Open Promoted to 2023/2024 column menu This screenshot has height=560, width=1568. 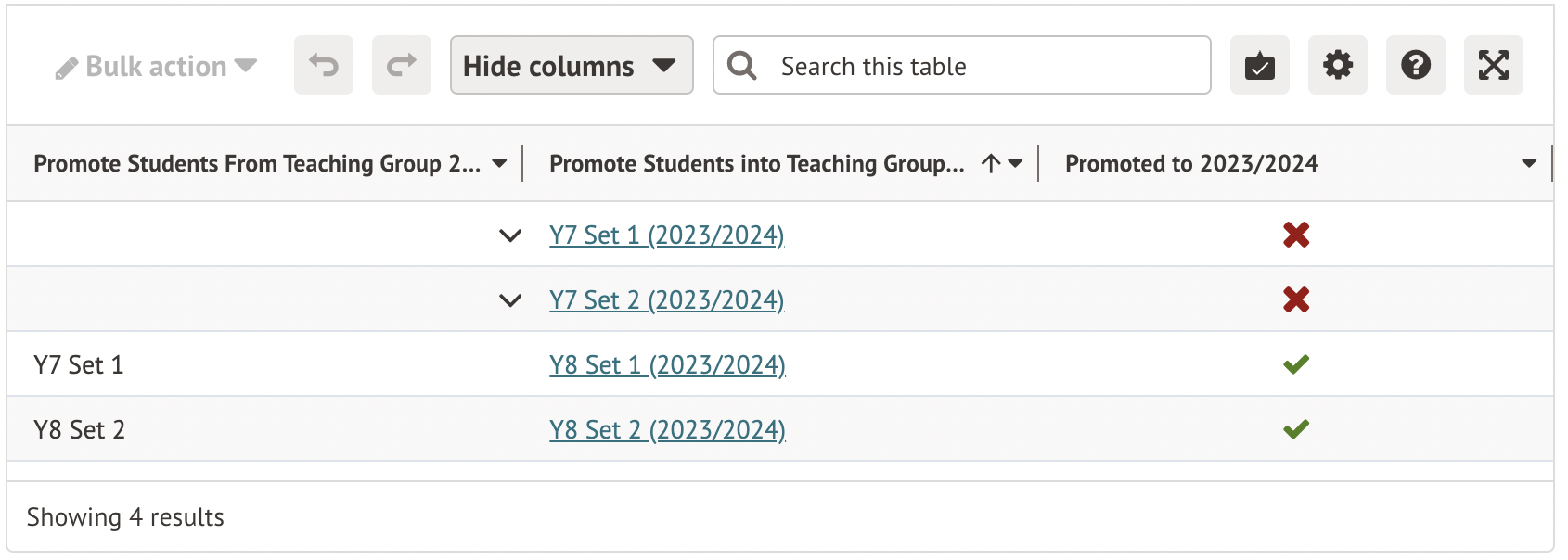[1528, 164]
